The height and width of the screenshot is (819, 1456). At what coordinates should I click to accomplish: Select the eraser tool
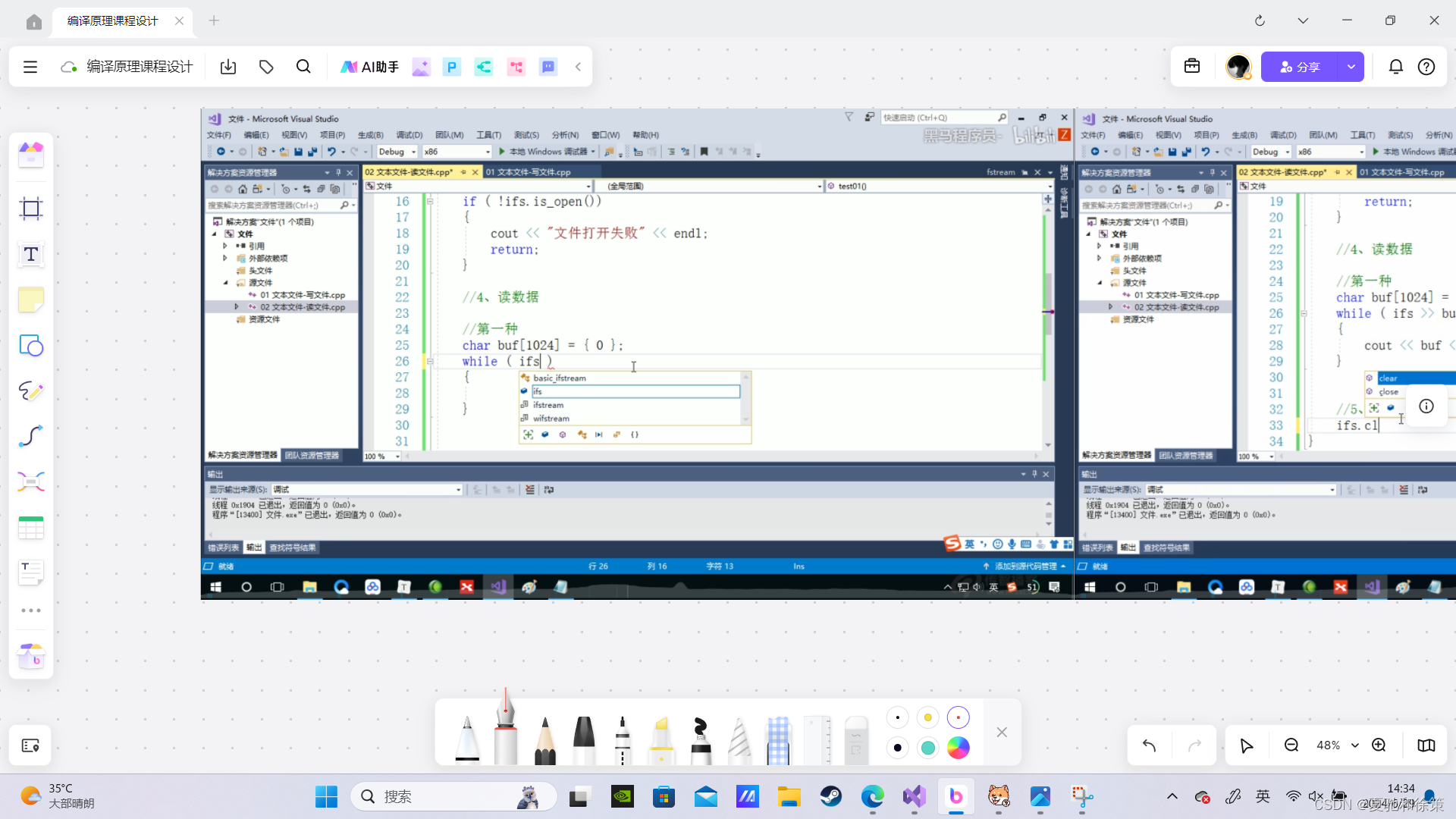point(855,741)
